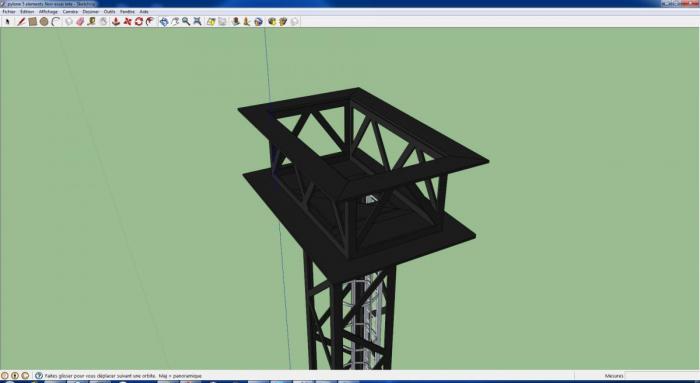700x383 pixels.
Task: Click the third round status bar icon
Action: point(25,376)
